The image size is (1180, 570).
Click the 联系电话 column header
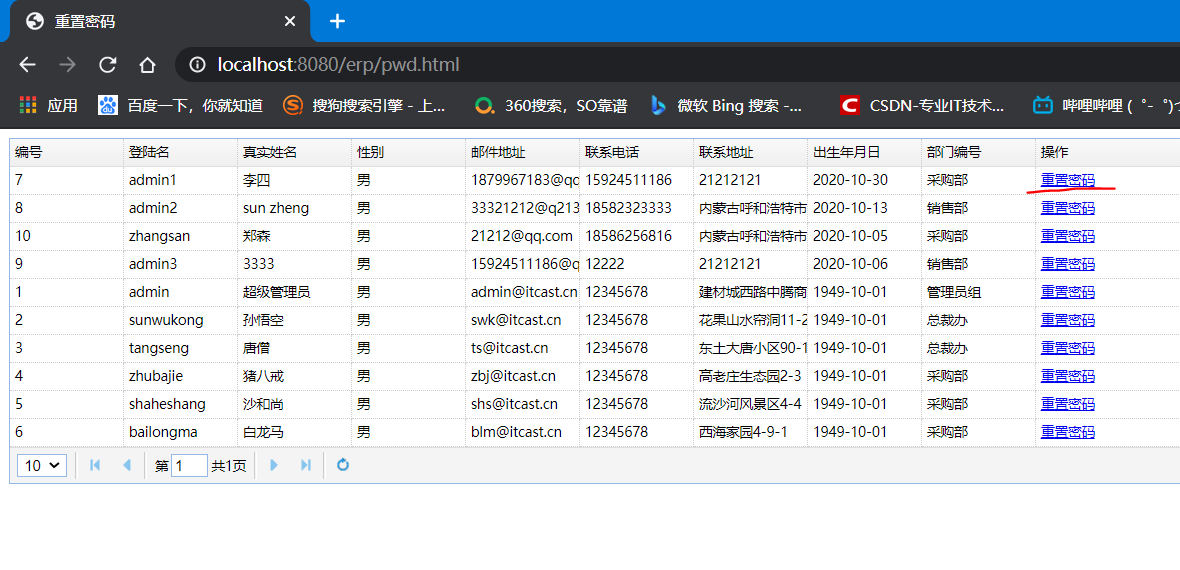637,152
